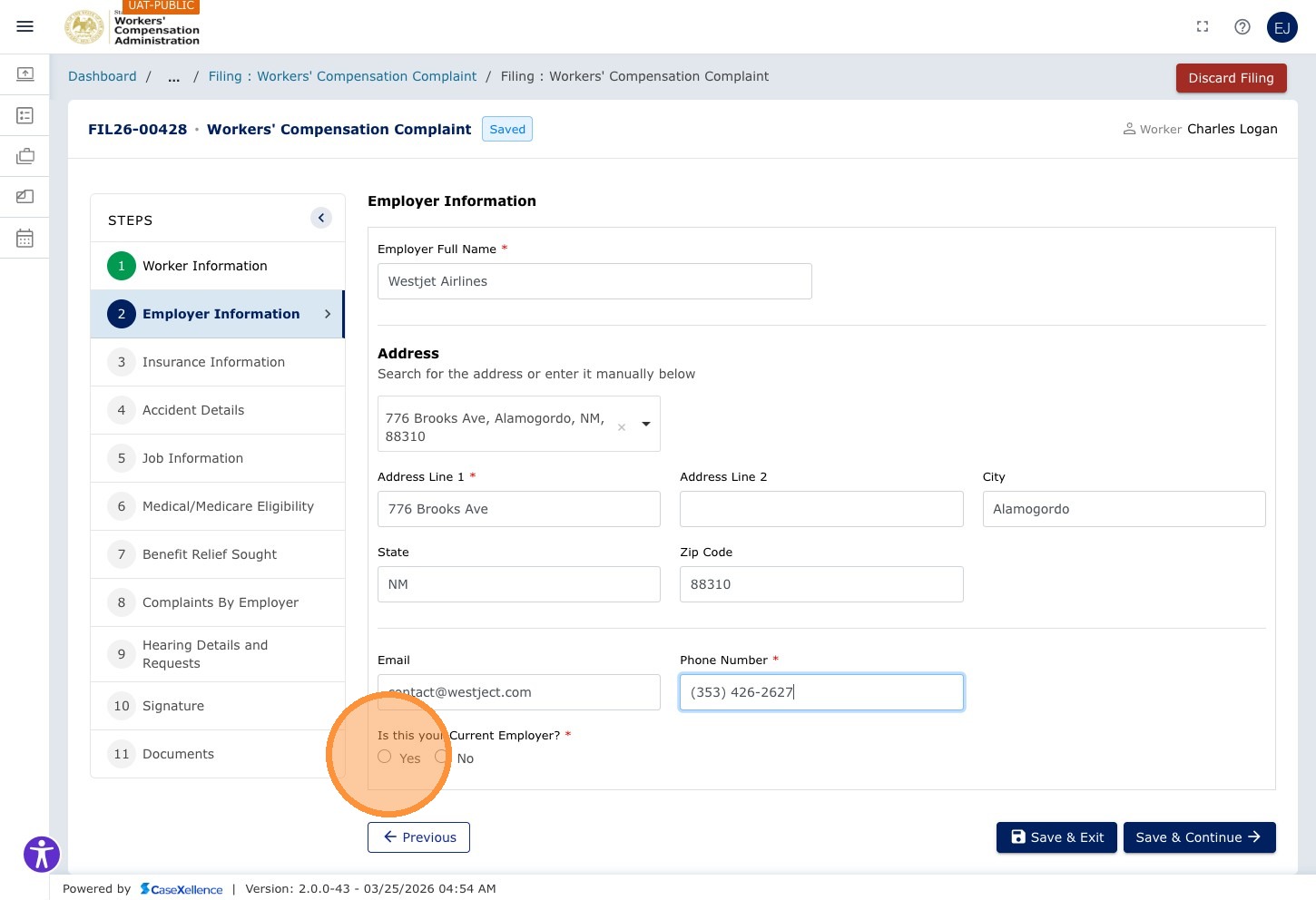The image size is (1316, 900).
Task: Click Save & Exit button
Action: (x=1056, y=837)
